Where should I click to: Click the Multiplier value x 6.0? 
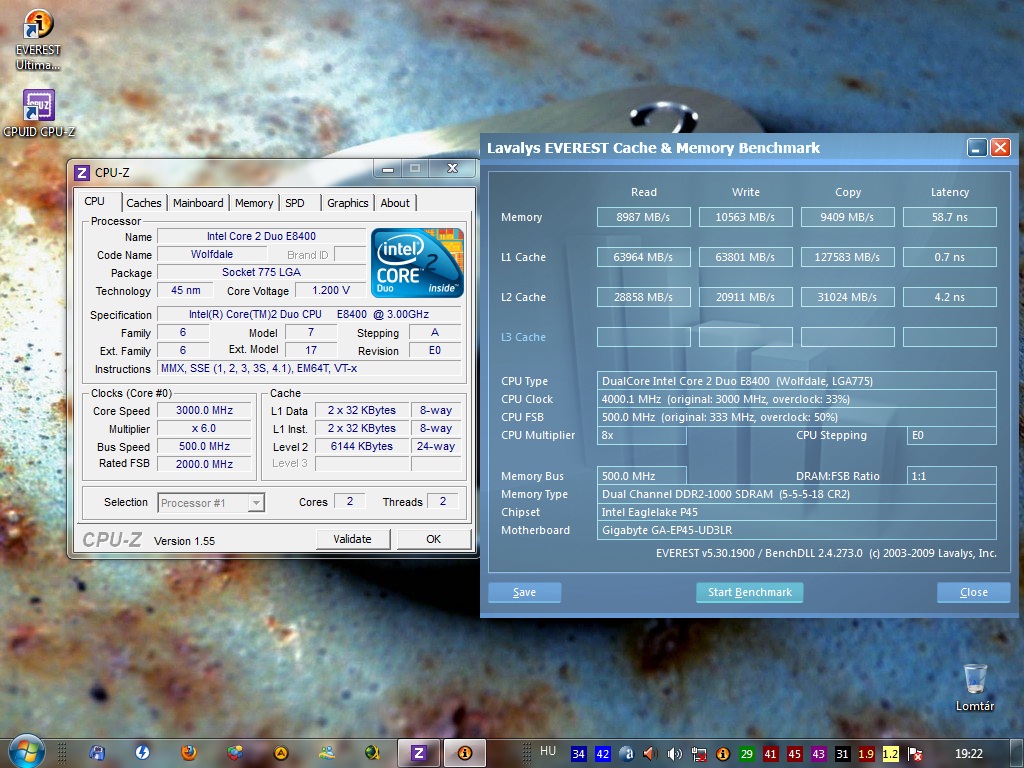(204, 429)
